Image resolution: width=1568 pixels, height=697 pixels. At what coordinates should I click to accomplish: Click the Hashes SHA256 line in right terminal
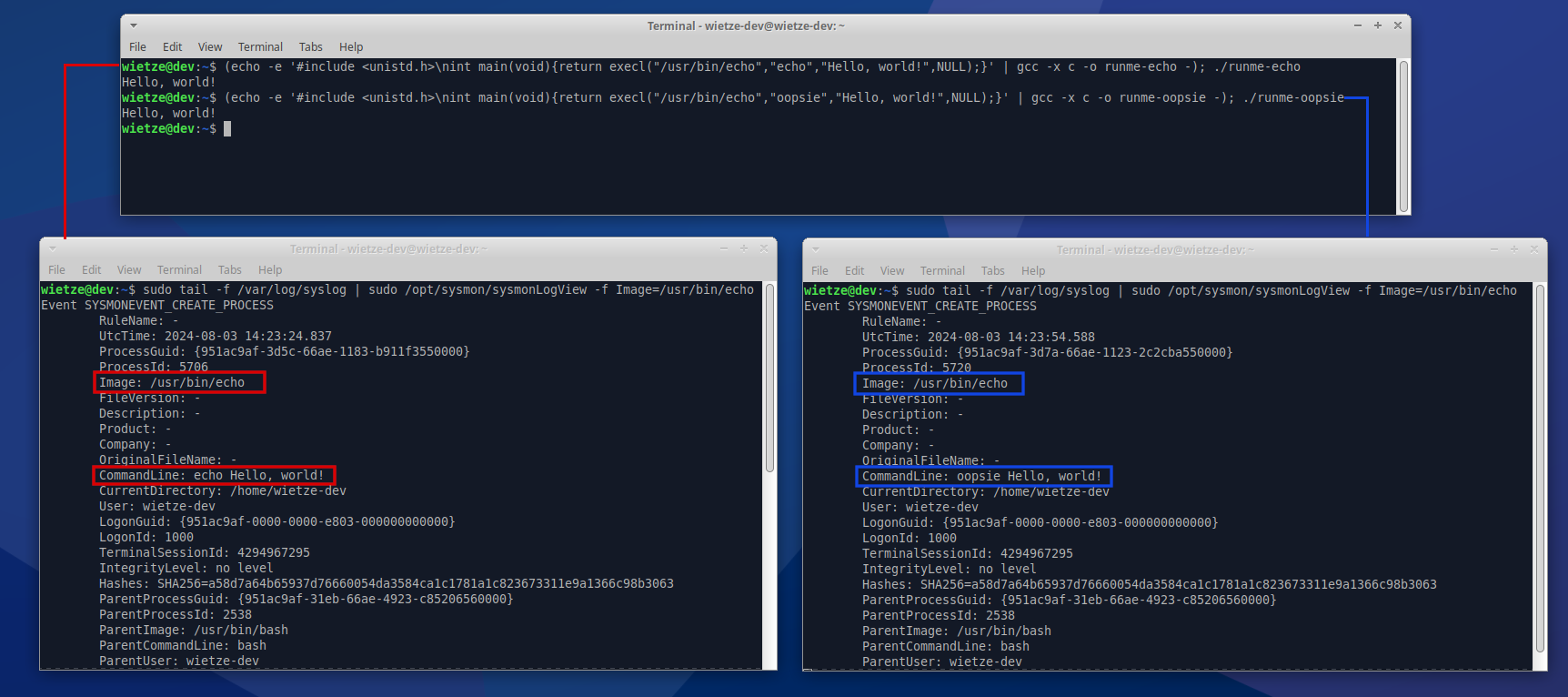coord(1150,585)
